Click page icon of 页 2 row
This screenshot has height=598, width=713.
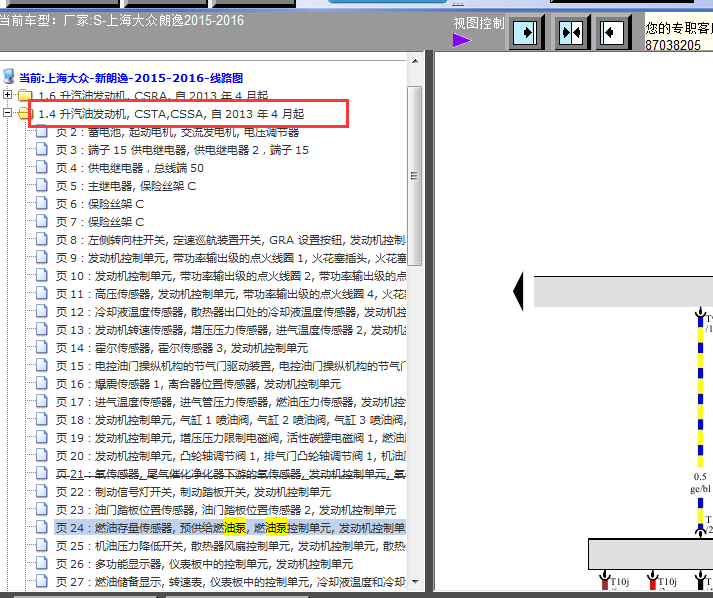[x=41, y=131]
